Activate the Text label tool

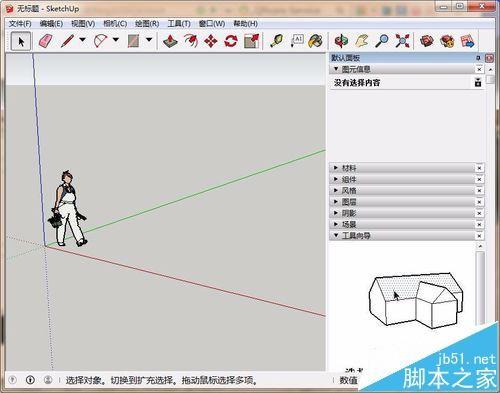point(297,41)
